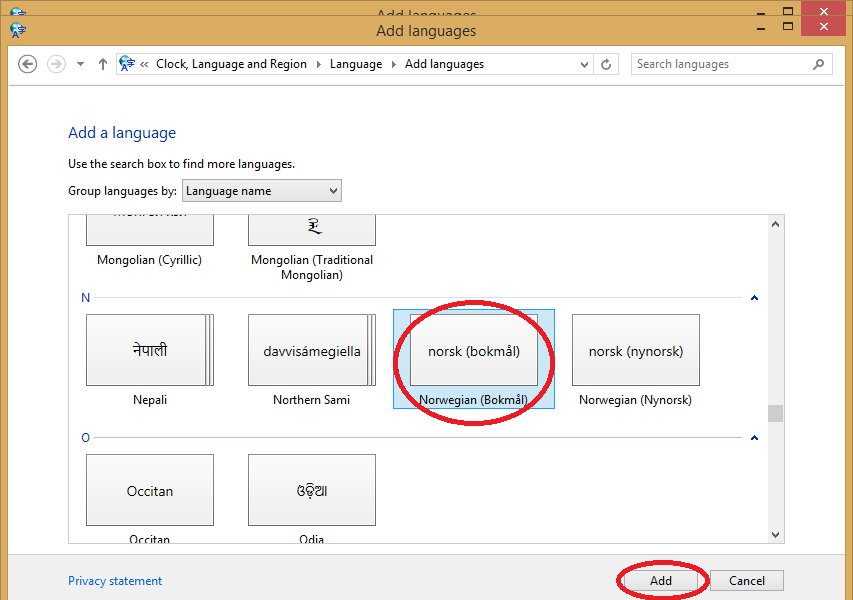Click the application icon in the title bar

(x=16, y=30)
